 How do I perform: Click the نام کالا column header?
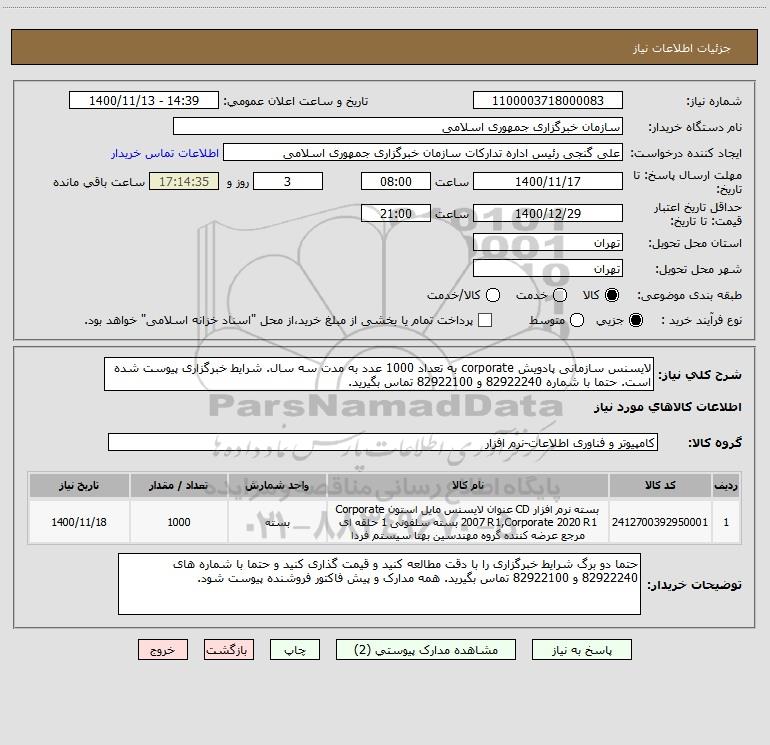[468, 485]
